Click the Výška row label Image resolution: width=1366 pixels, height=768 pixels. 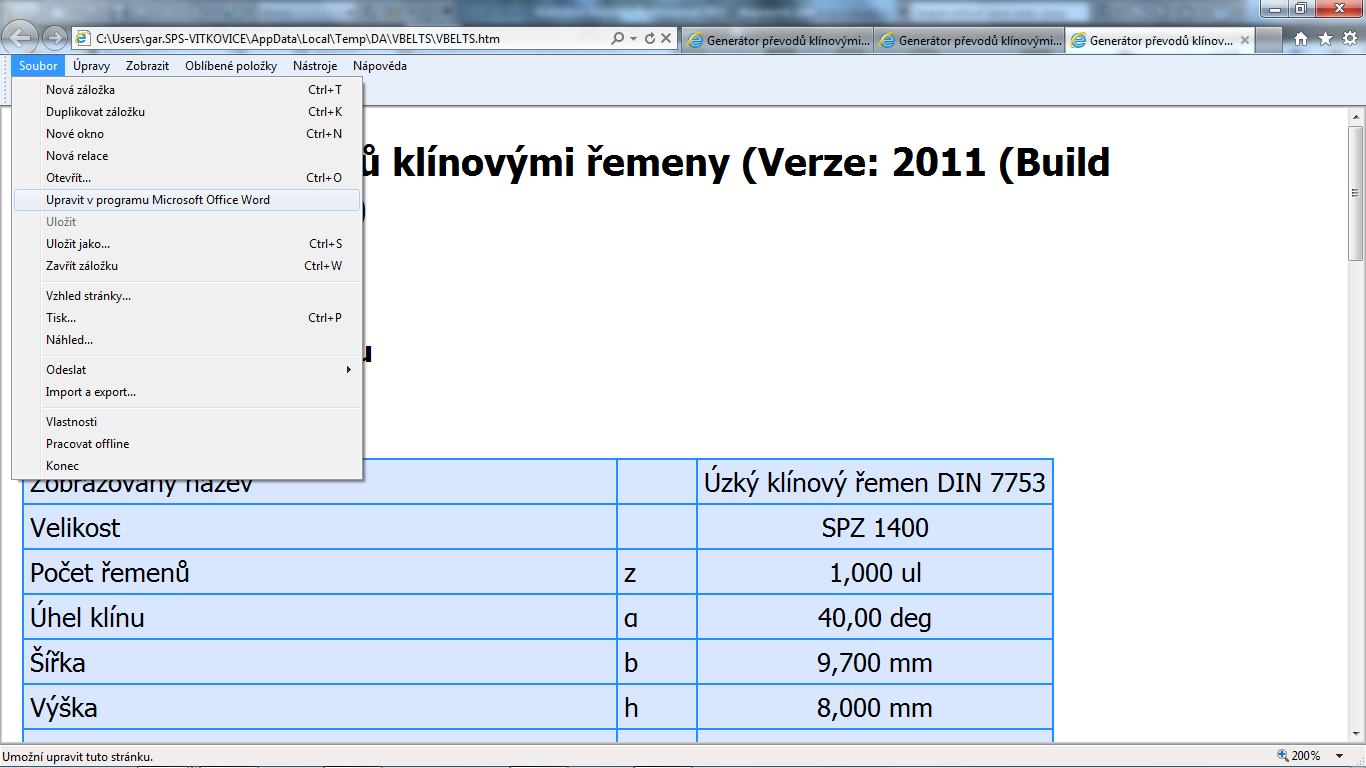click(x=64, y=708)
